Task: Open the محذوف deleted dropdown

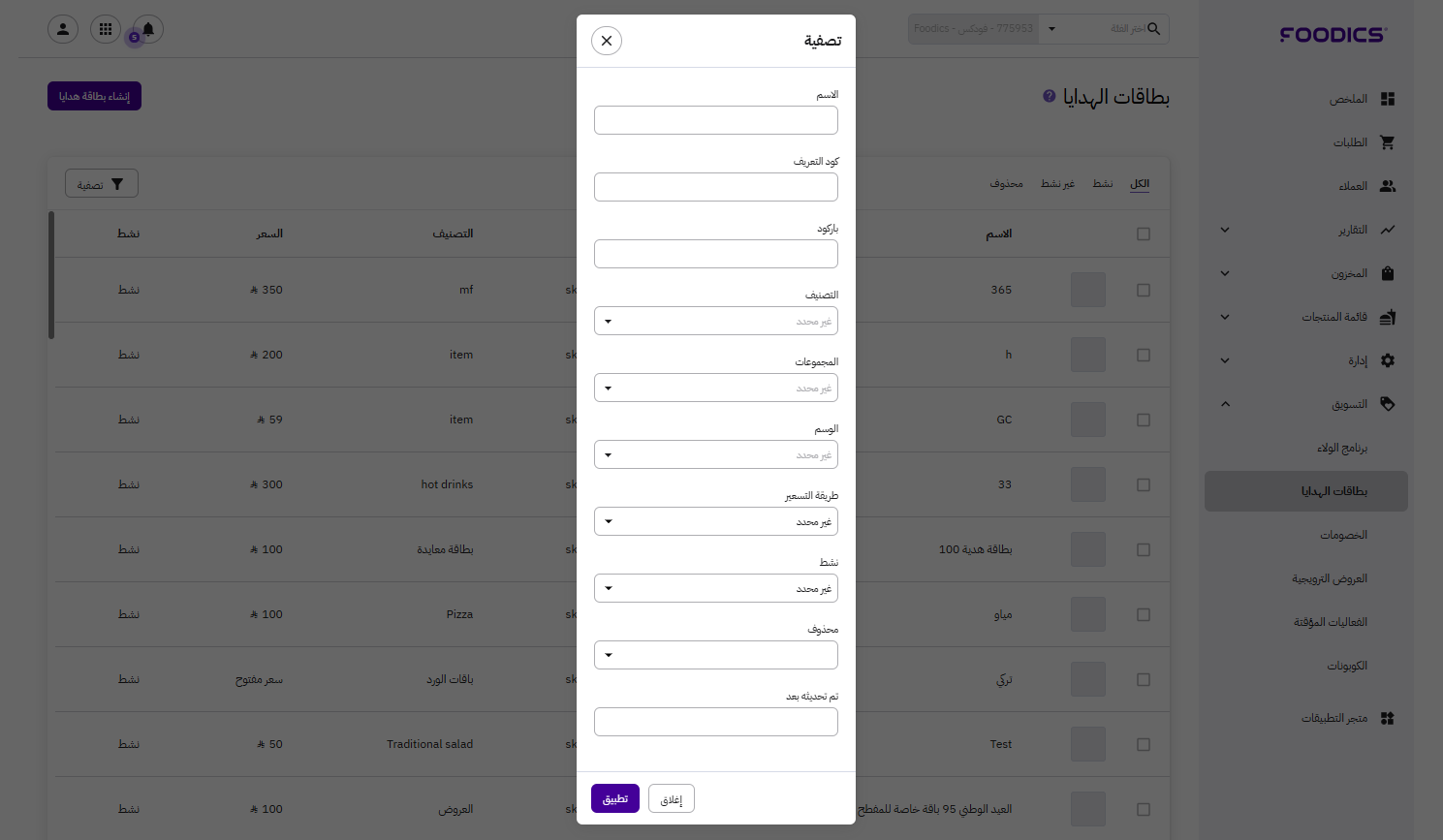Action: [x=715, y=655]
